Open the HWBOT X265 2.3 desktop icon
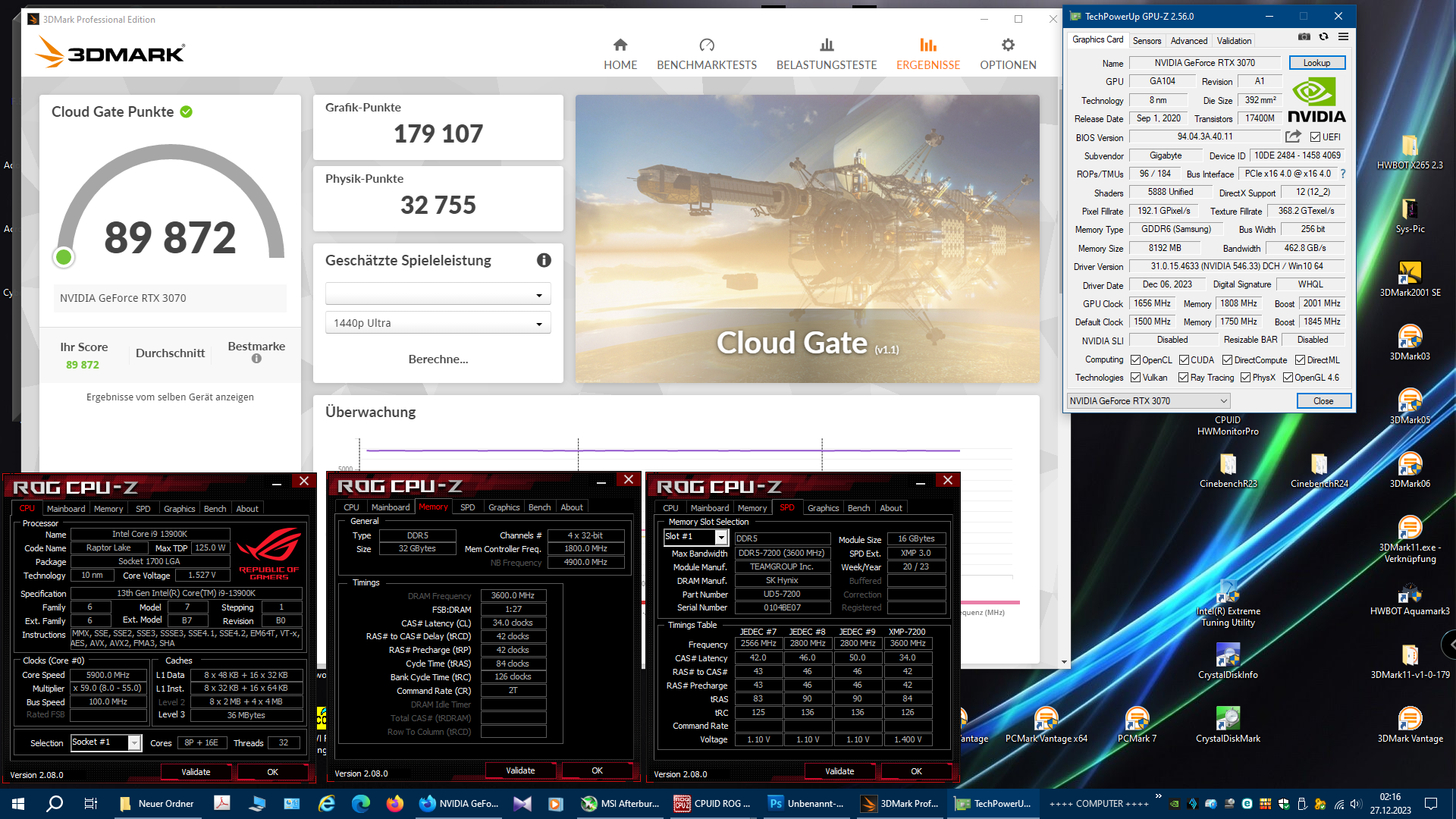This screenshot has width=1456, height=819. [x=1410, y=152]
